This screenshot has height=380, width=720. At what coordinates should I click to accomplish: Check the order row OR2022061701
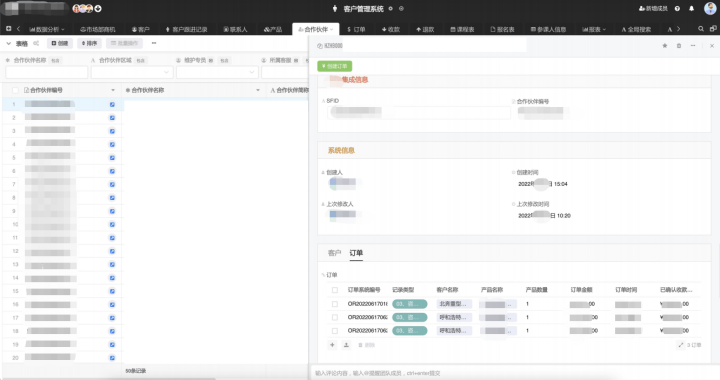click(335, 304)
